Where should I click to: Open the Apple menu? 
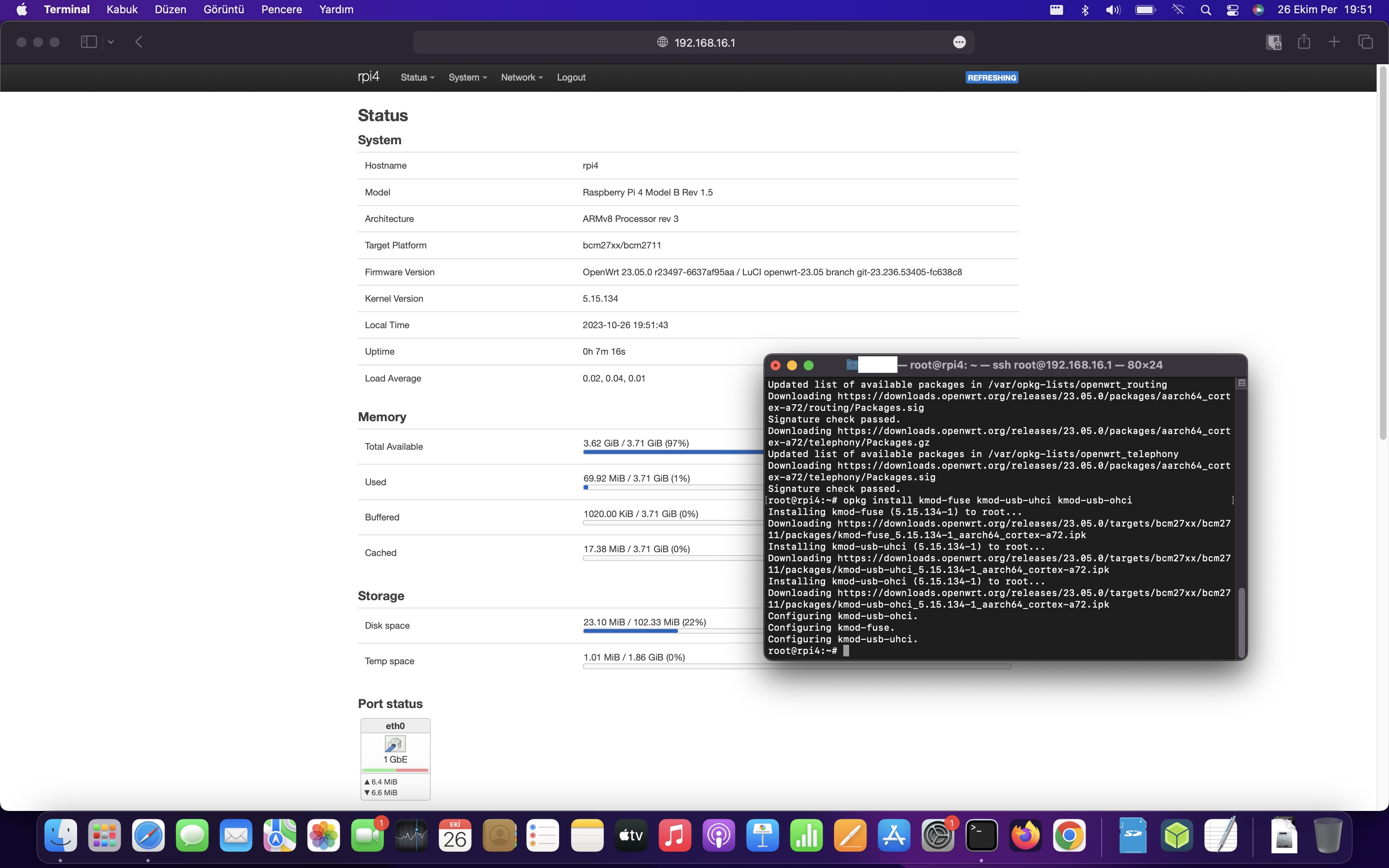22,10
